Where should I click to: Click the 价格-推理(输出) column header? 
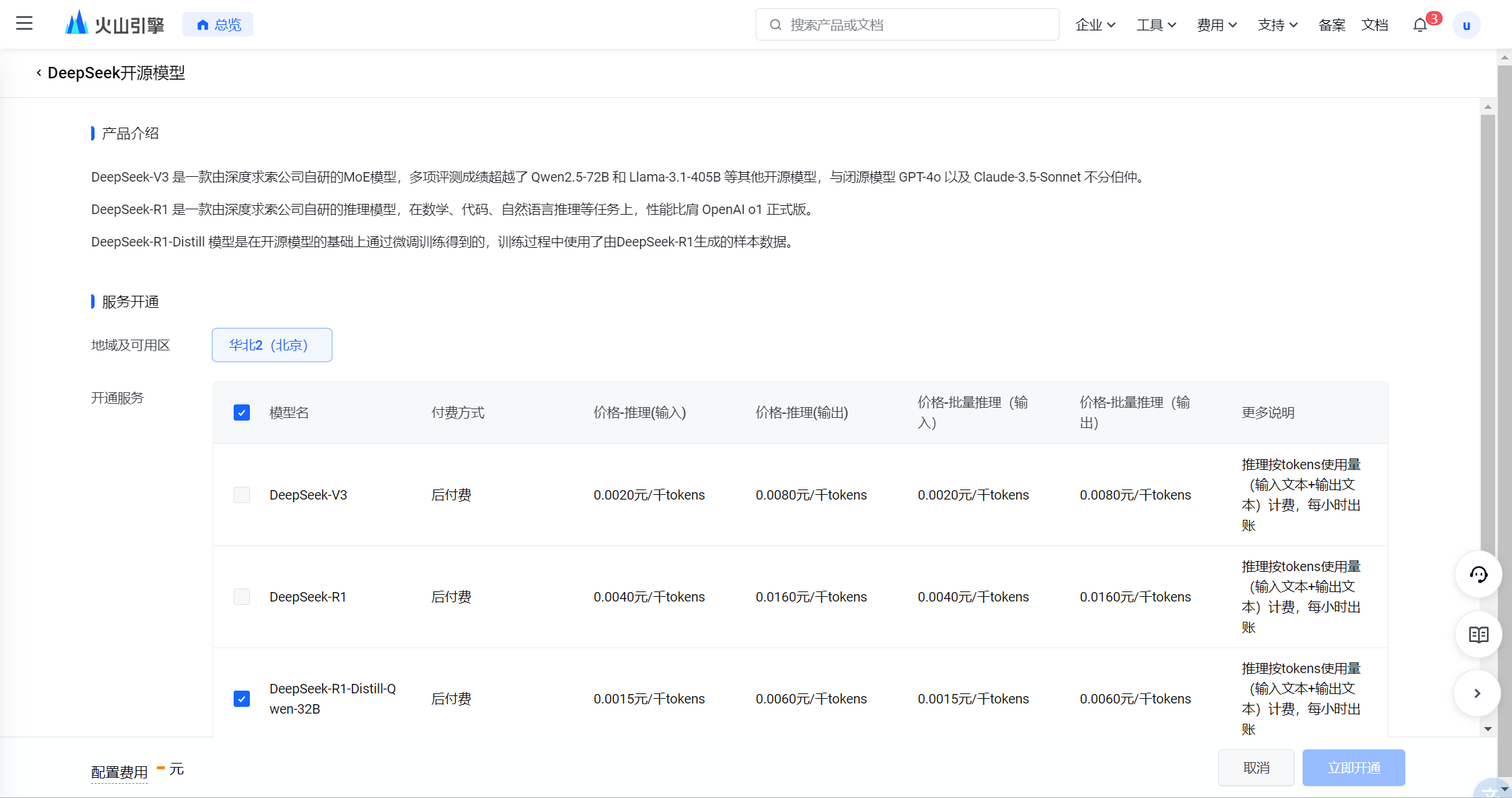click(802, 413)
